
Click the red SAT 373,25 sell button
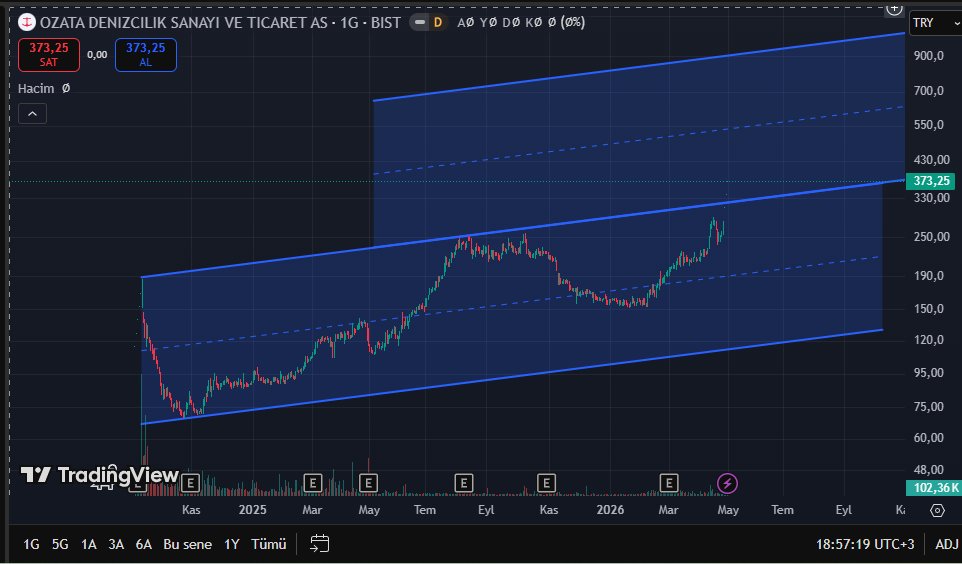pyautogui.click(x=48, y=55)
